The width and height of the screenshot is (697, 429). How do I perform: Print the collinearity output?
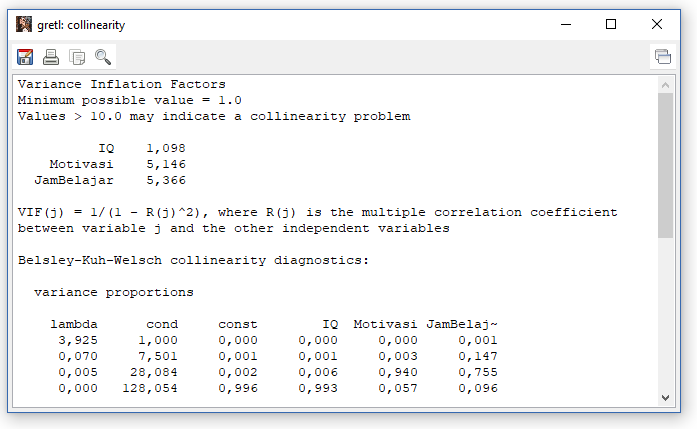51,56
